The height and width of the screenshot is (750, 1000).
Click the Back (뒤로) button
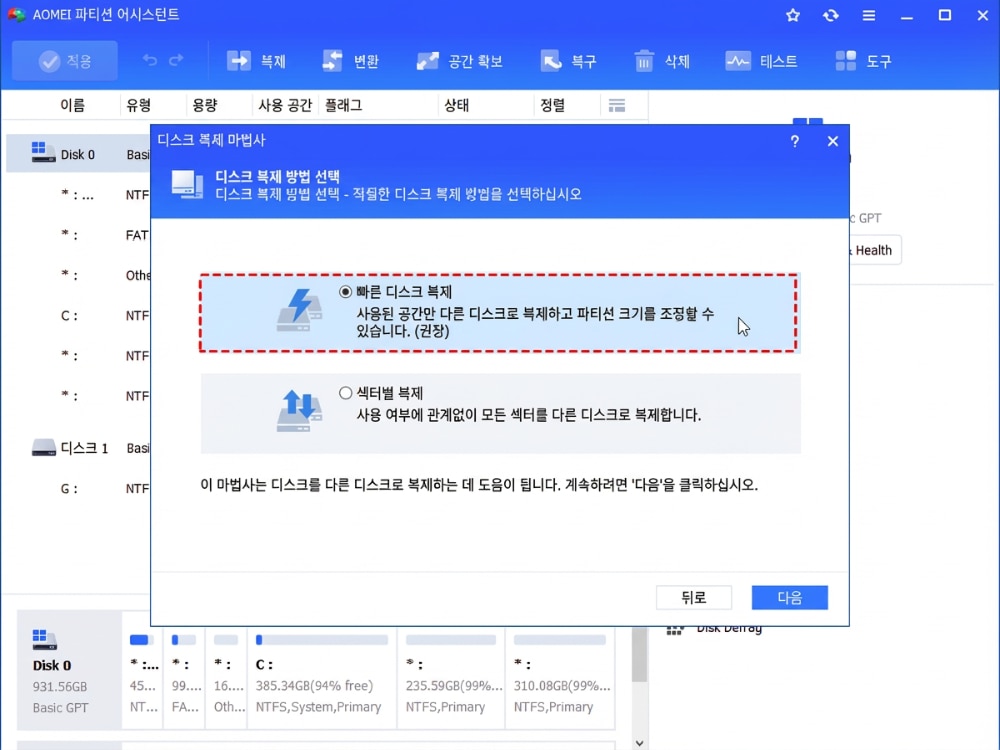[693, 598]
